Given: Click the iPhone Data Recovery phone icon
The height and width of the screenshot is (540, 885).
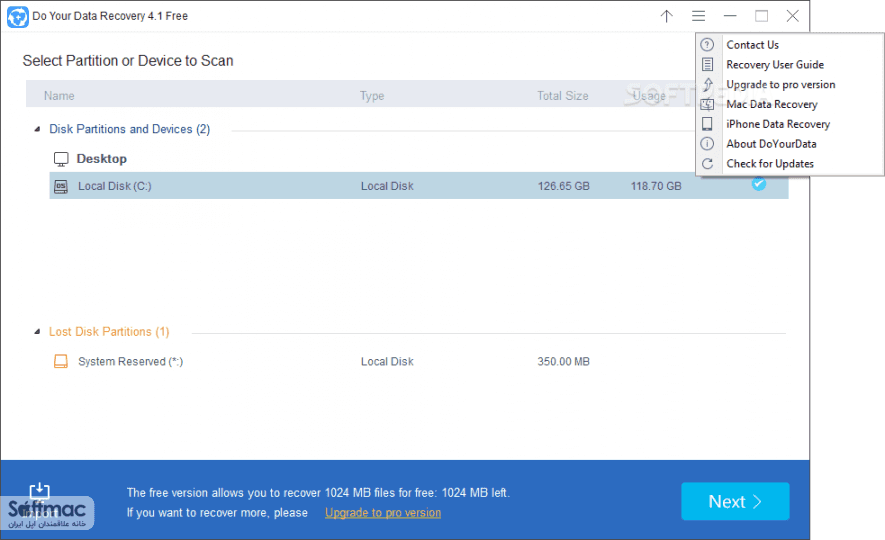Looking at the screenshot, I should click(707, 124).
